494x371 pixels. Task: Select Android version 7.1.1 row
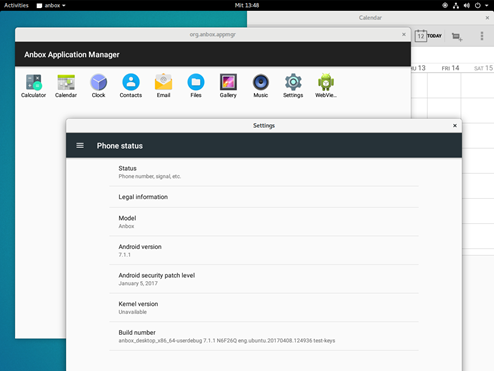[264, 250]
